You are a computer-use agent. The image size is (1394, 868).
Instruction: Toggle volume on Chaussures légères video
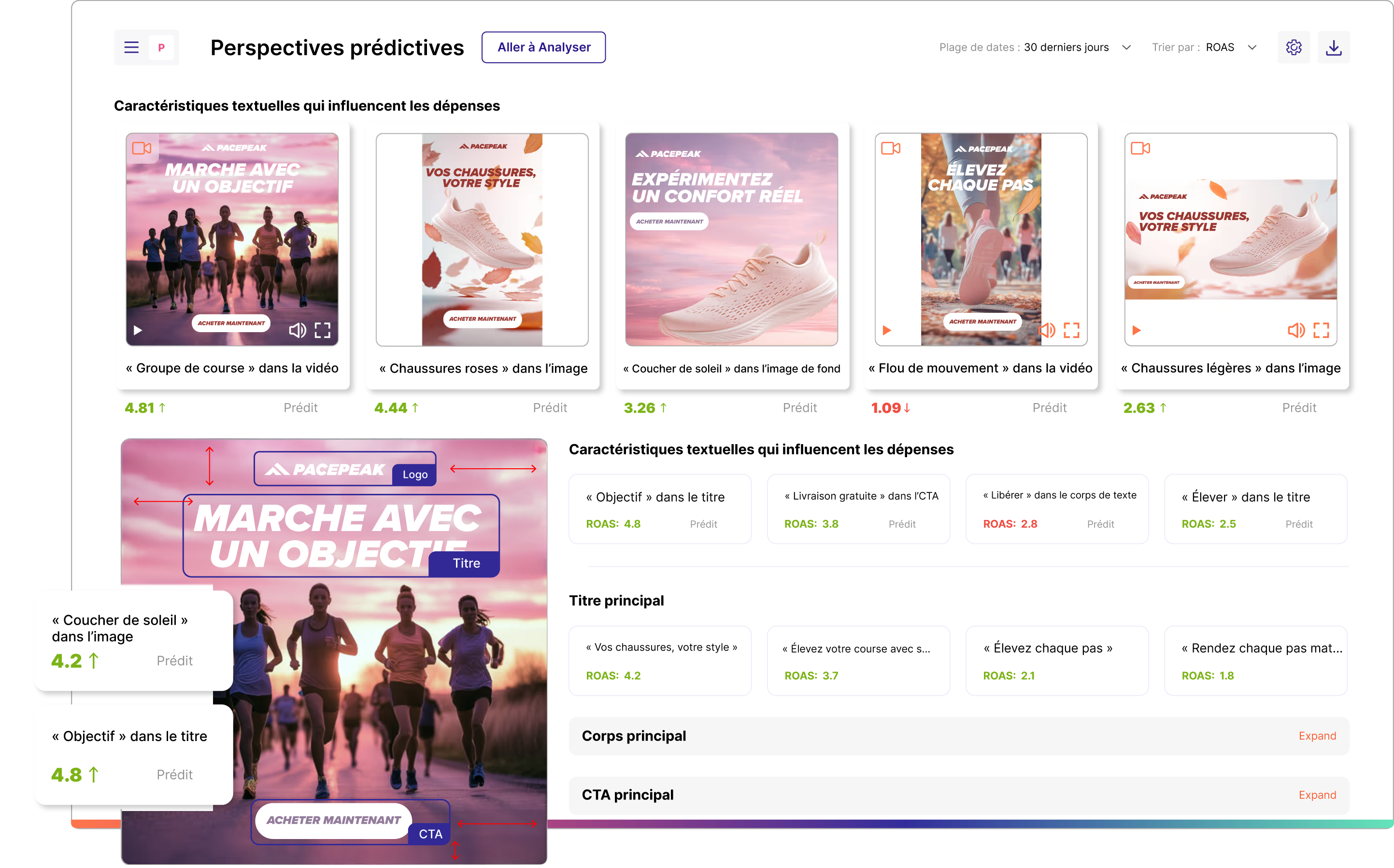click(1296, 330)
